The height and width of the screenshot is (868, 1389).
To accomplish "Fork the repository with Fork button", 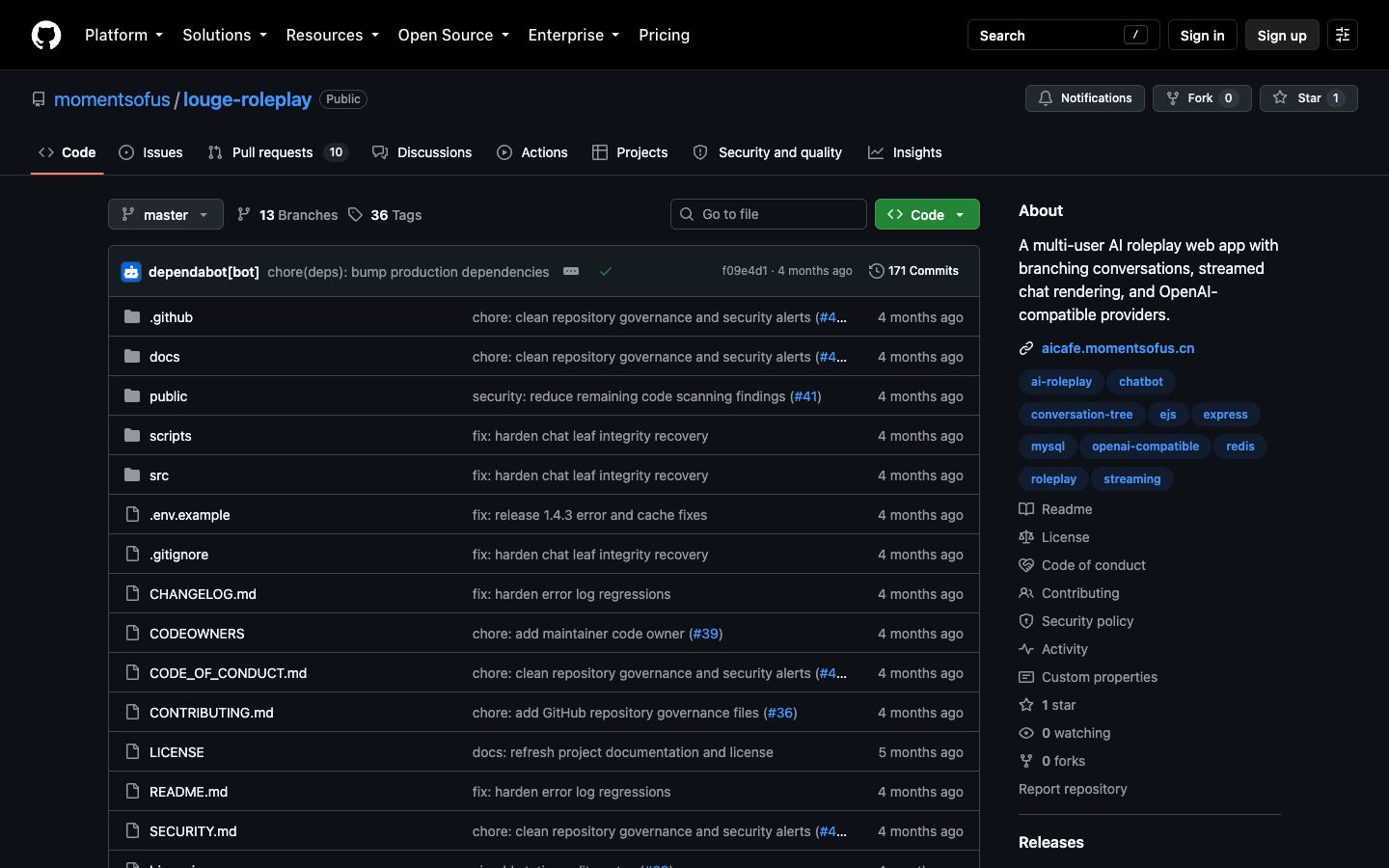I will (1202, 98).
